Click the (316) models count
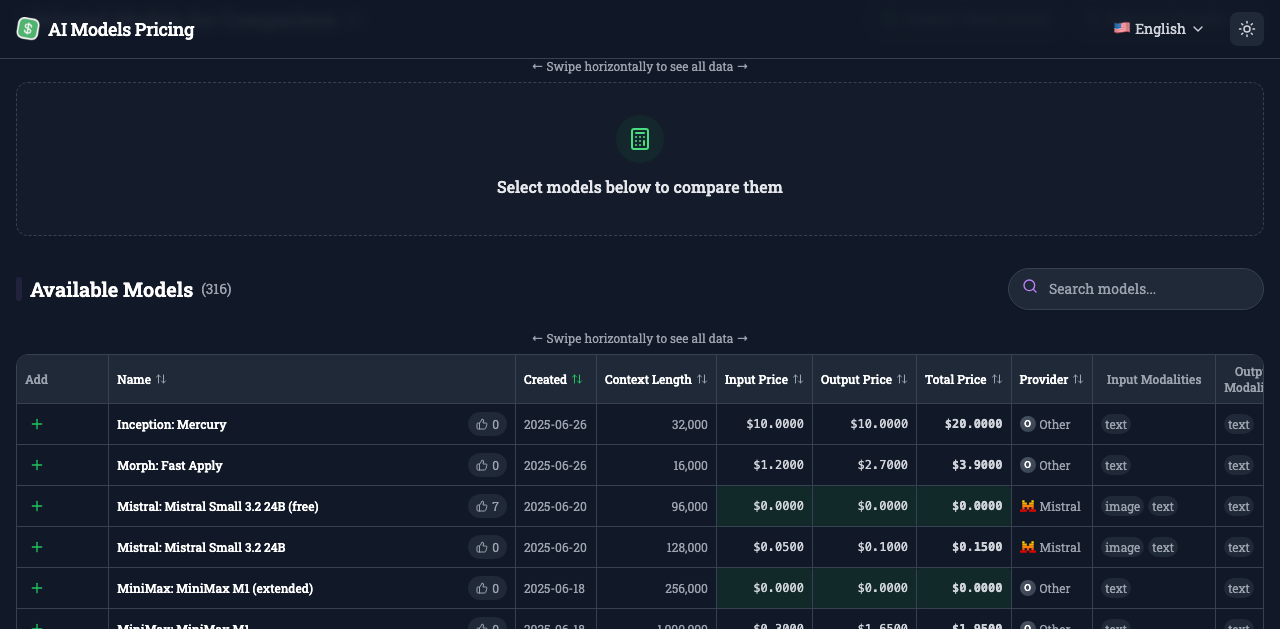The image size is (1280, 629). point(216,289)
